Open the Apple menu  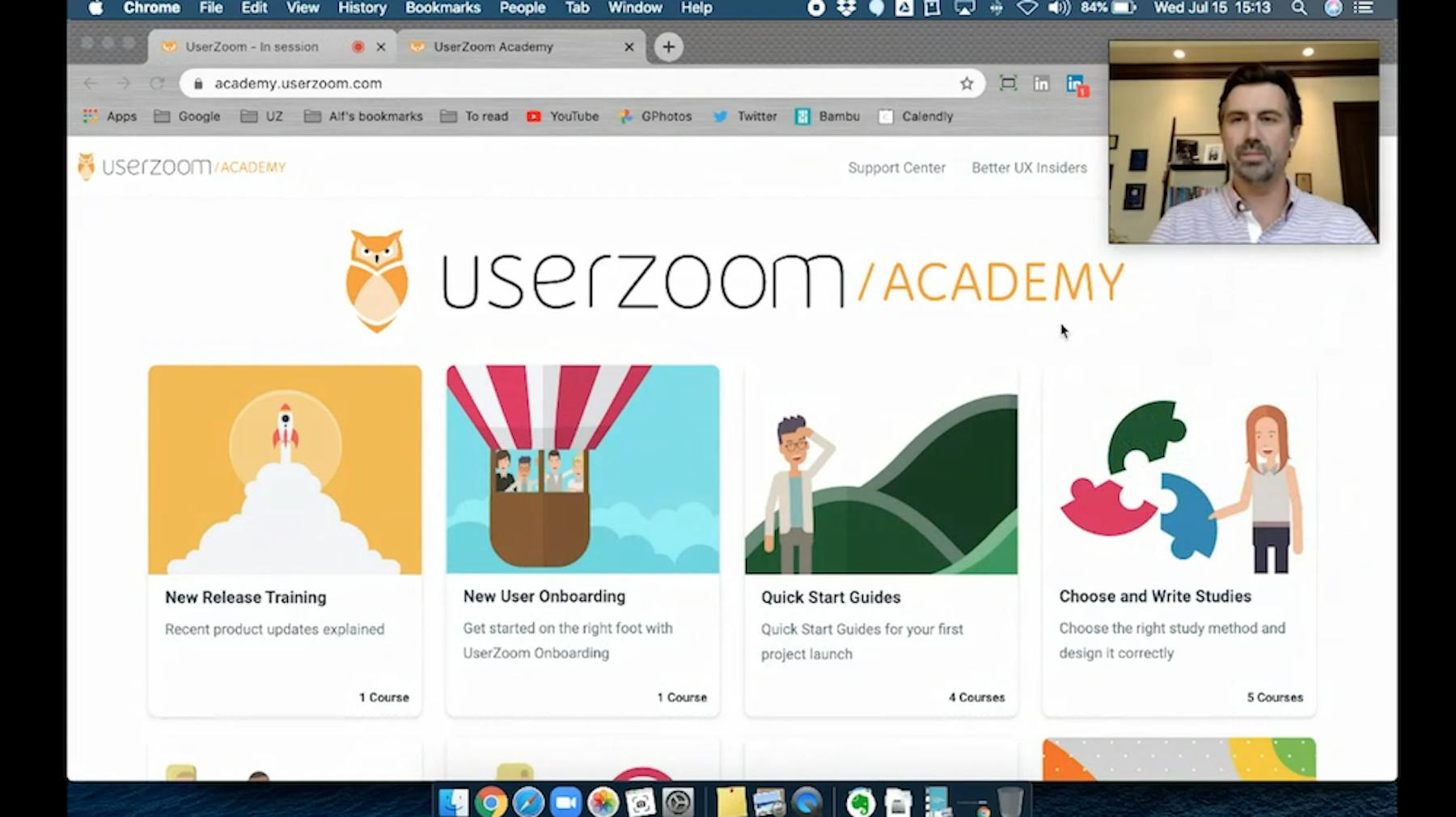point(95,8)
